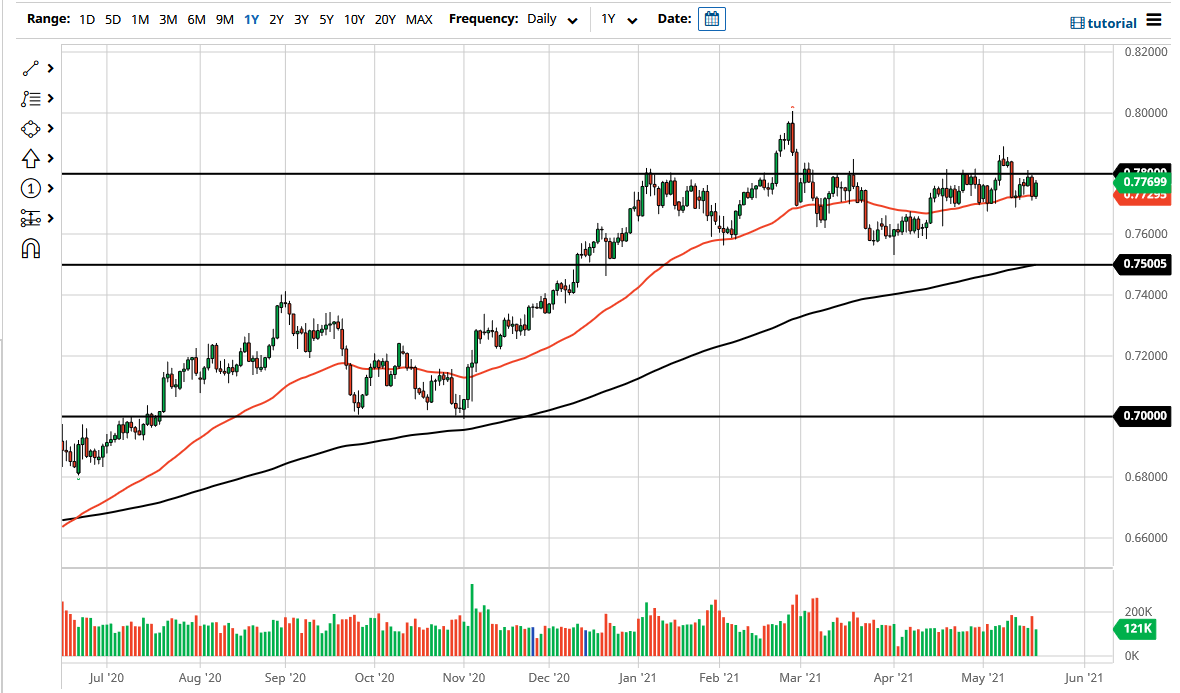This screenshot has height=693, width=1180.
Task: Open the Daily frequency dropdown
Action: [552, 18]
